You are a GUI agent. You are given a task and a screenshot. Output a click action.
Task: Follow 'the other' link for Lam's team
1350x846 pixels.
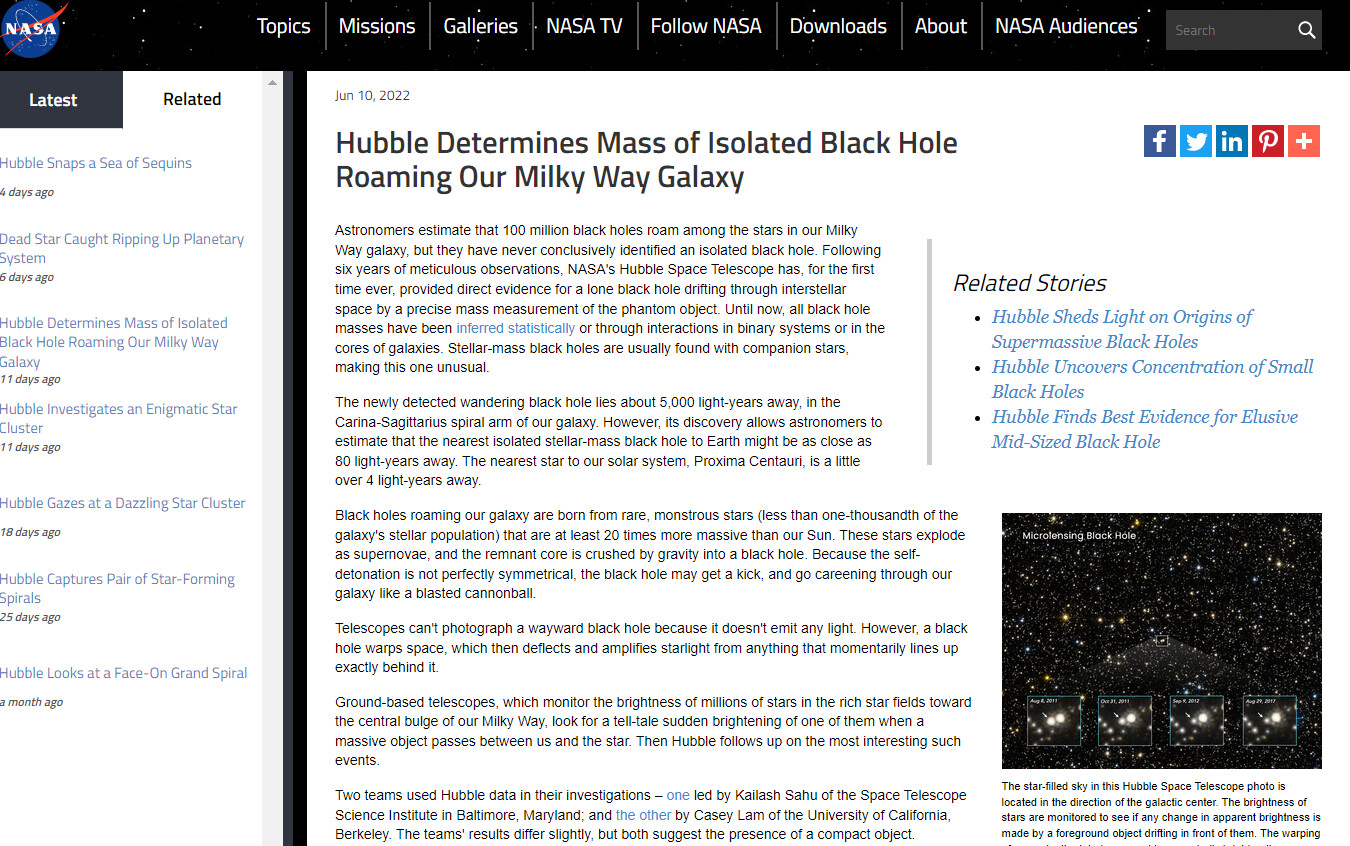[643, 815]
